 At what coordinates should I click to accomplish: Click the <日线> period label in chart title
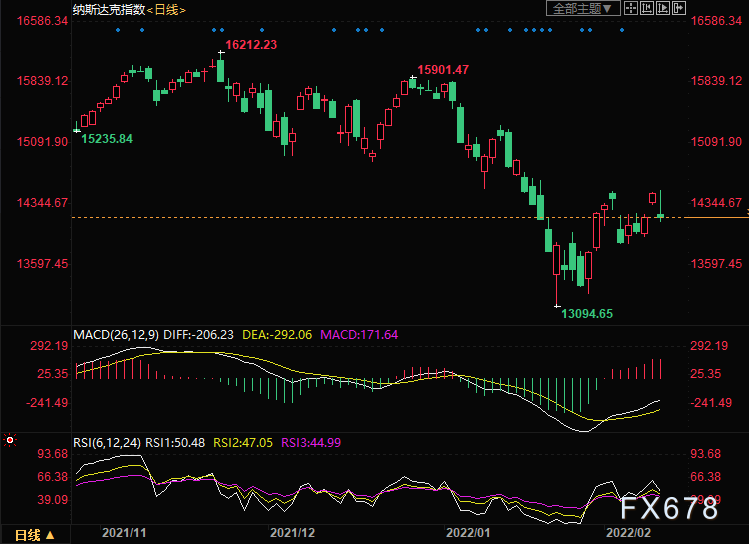coord(166,10)
